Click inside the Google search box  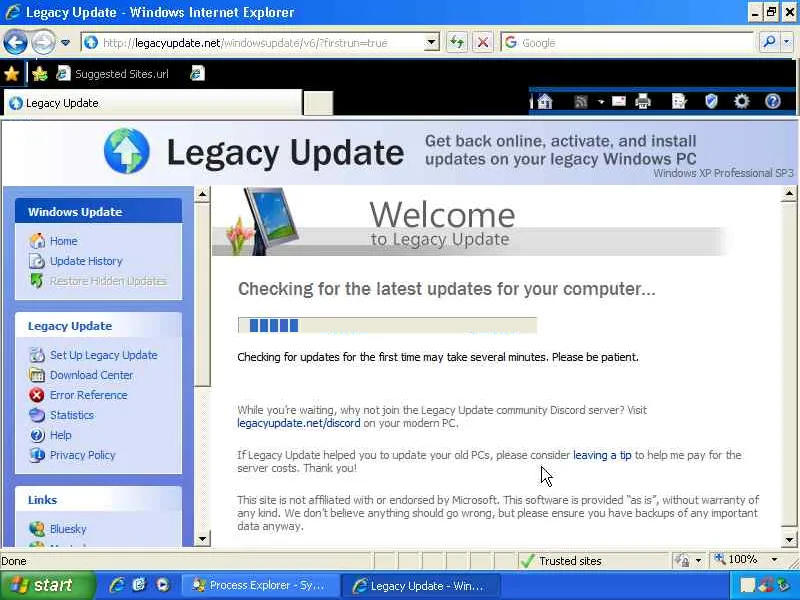tap(628, 43)
